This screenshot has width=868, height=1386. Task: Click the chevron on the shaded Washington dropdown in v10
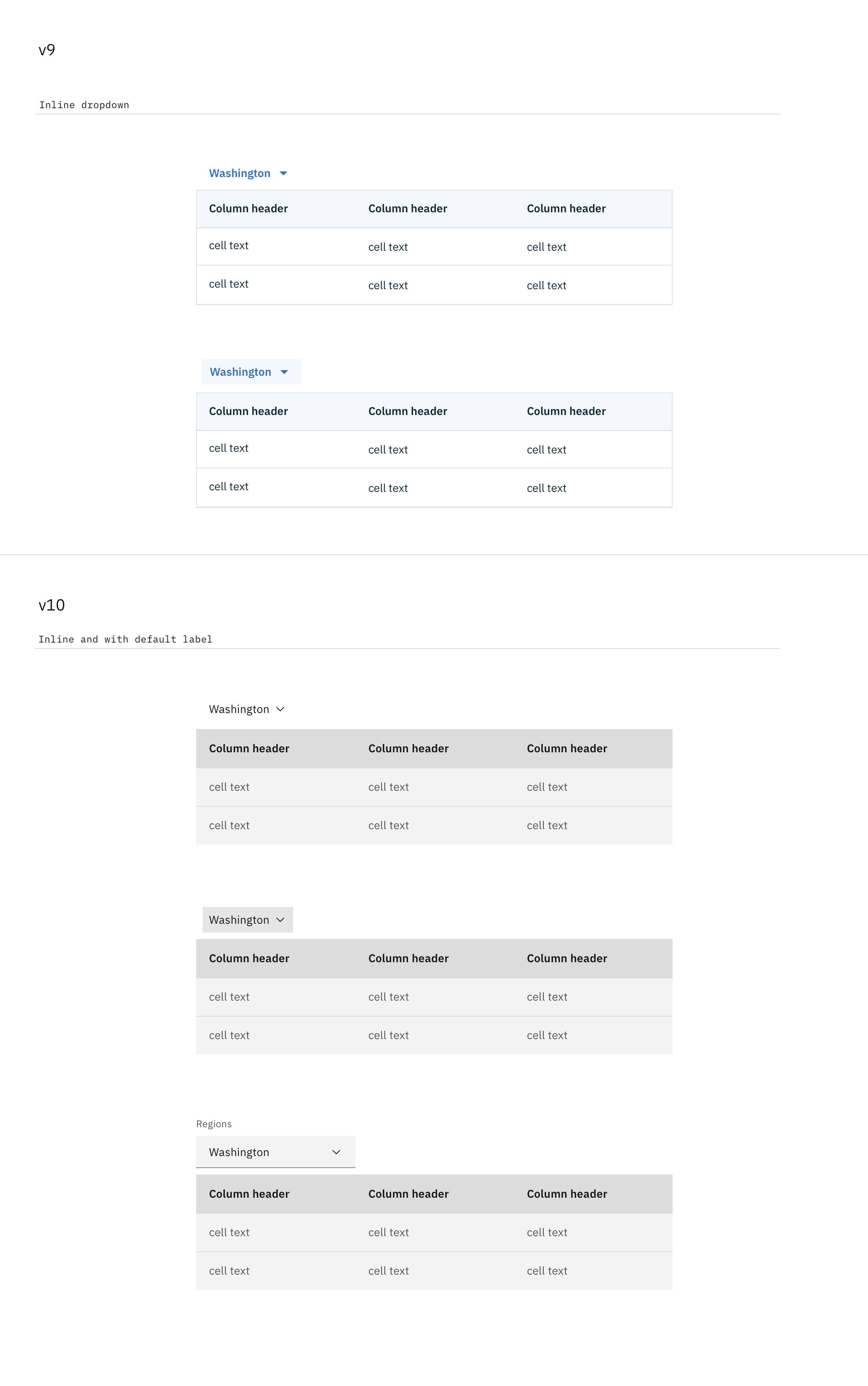281,920
